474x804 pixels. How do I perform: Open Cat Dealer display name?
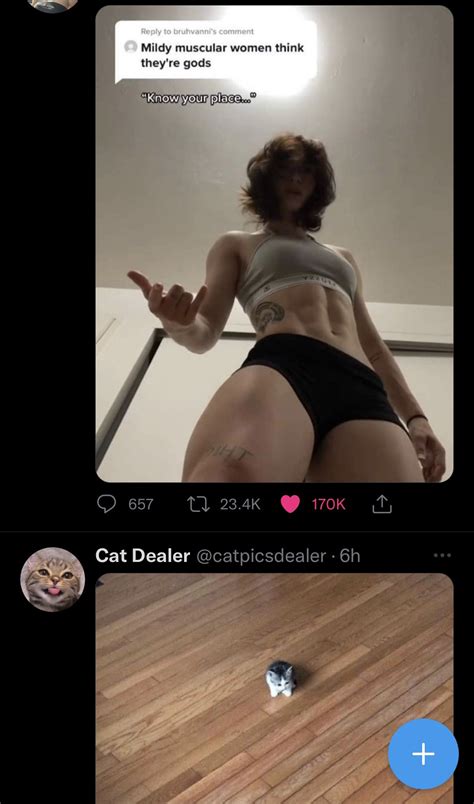coord(143,556)
